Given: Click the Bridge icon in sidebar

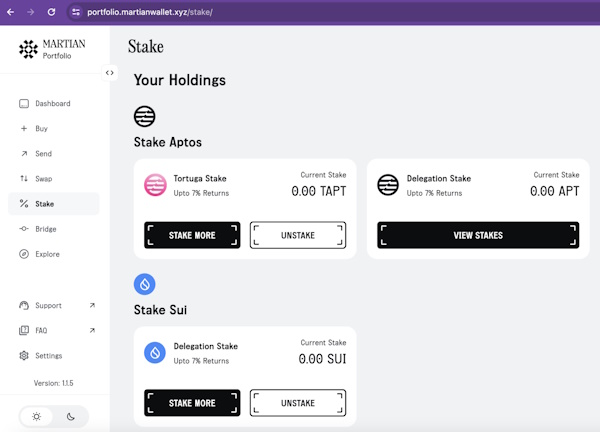Looking at the screenshot, I should [x=24, y=229].
